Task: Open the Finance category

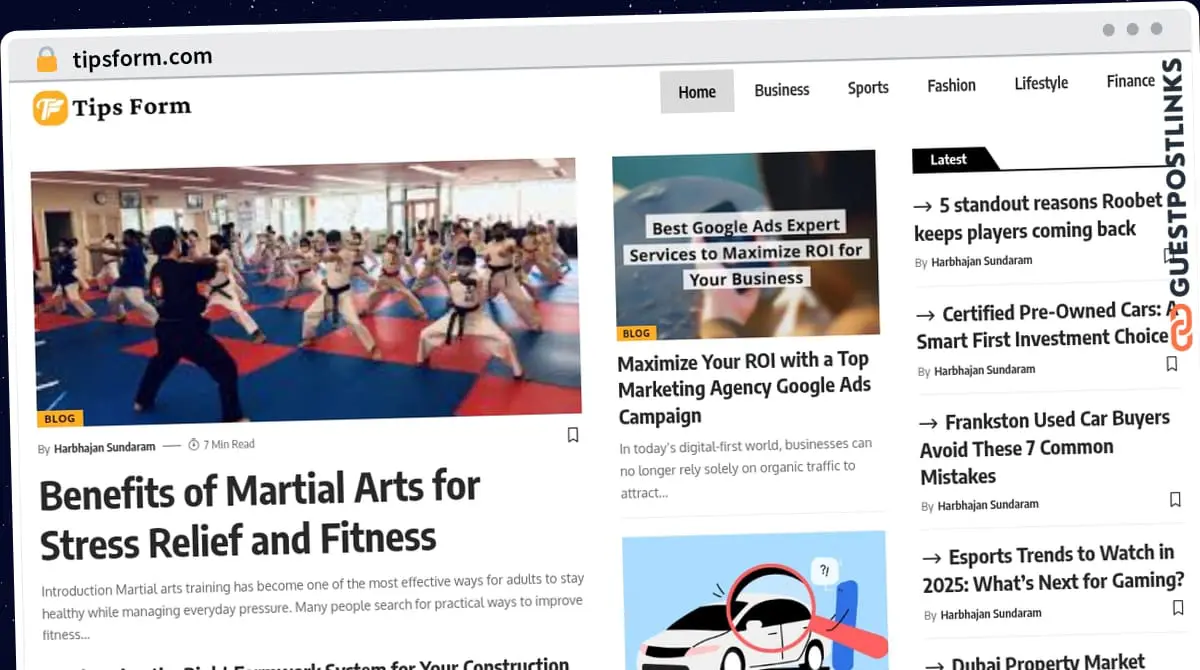Action: [x=1130, y=82]
